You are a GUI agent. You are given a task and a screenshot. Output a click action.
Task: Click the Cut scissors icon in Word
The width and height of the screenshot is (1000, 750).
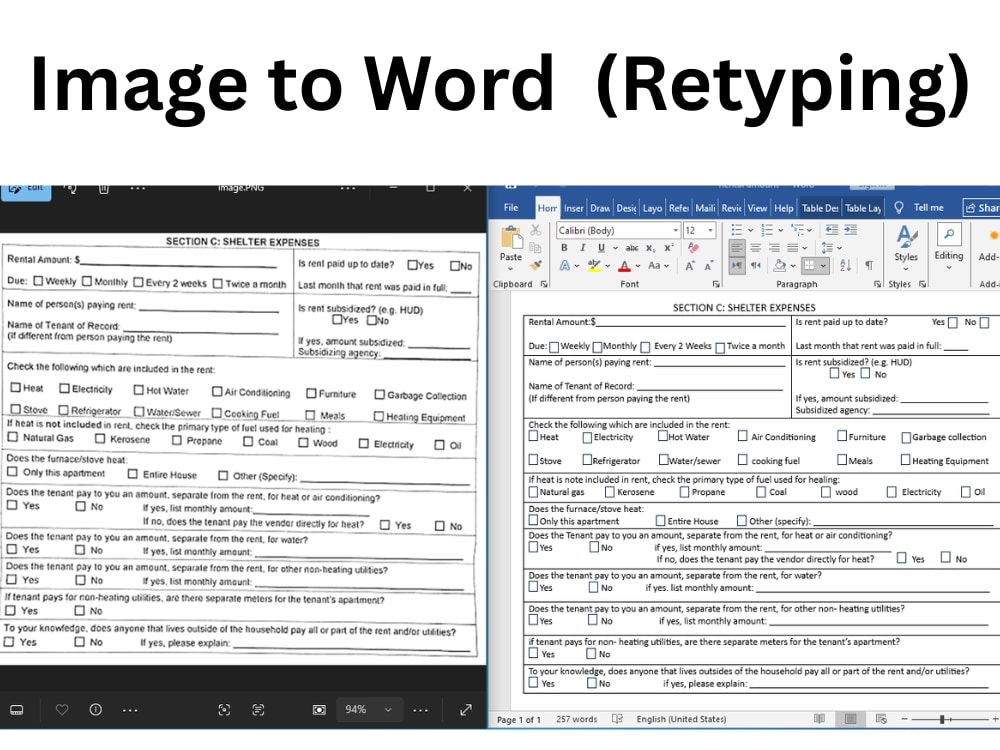535,230
